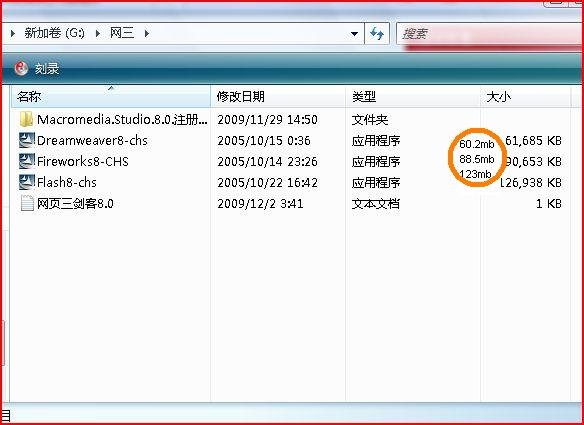Click 应用程序 type in Flash8-chs row
Image resolution: width=584 pixels, height=425 pixels.
(x=376, y=183)
